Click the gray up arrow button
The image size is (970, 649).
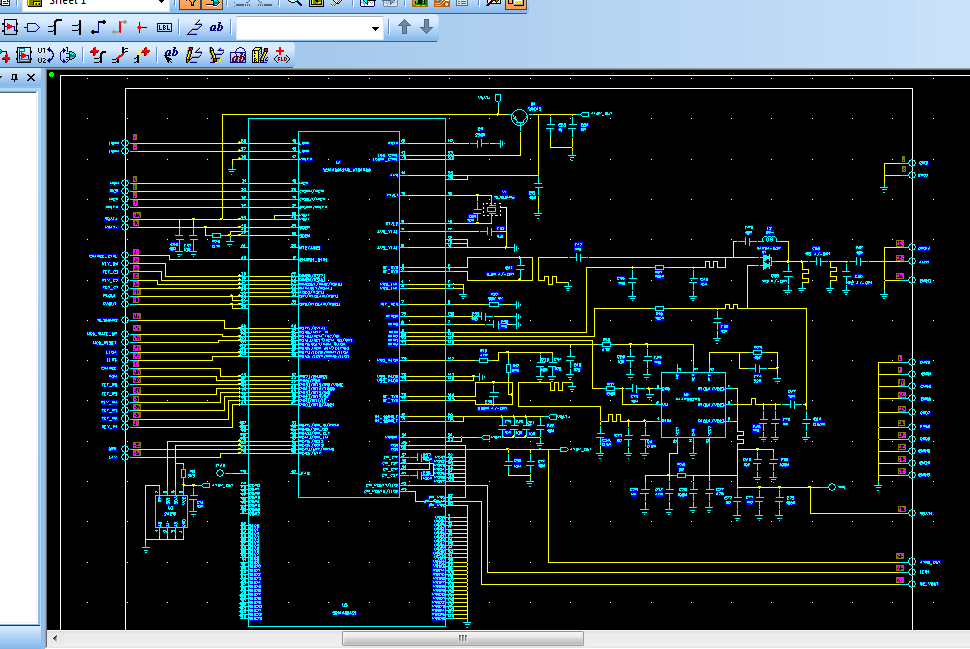(x=405, y=27)
